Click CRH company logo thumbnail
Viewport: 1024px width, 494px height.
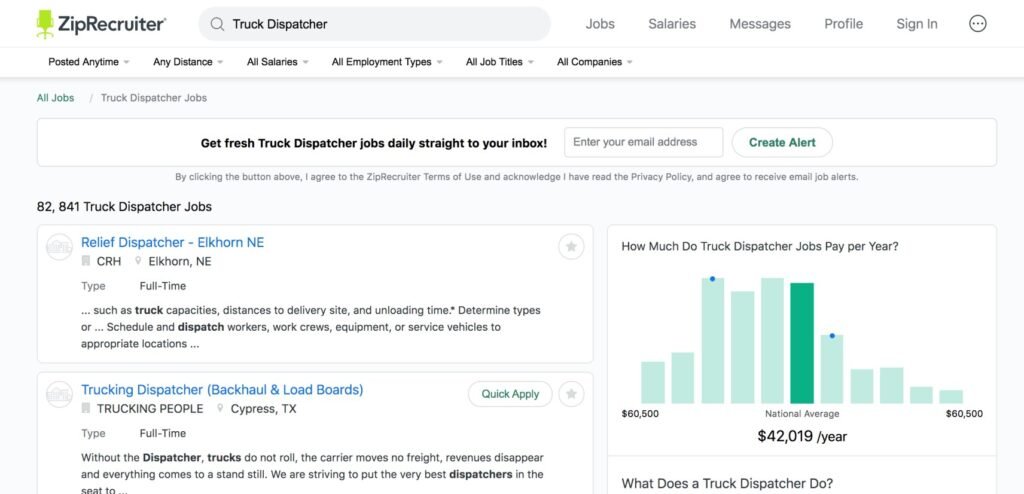click(x=59, y=247)
